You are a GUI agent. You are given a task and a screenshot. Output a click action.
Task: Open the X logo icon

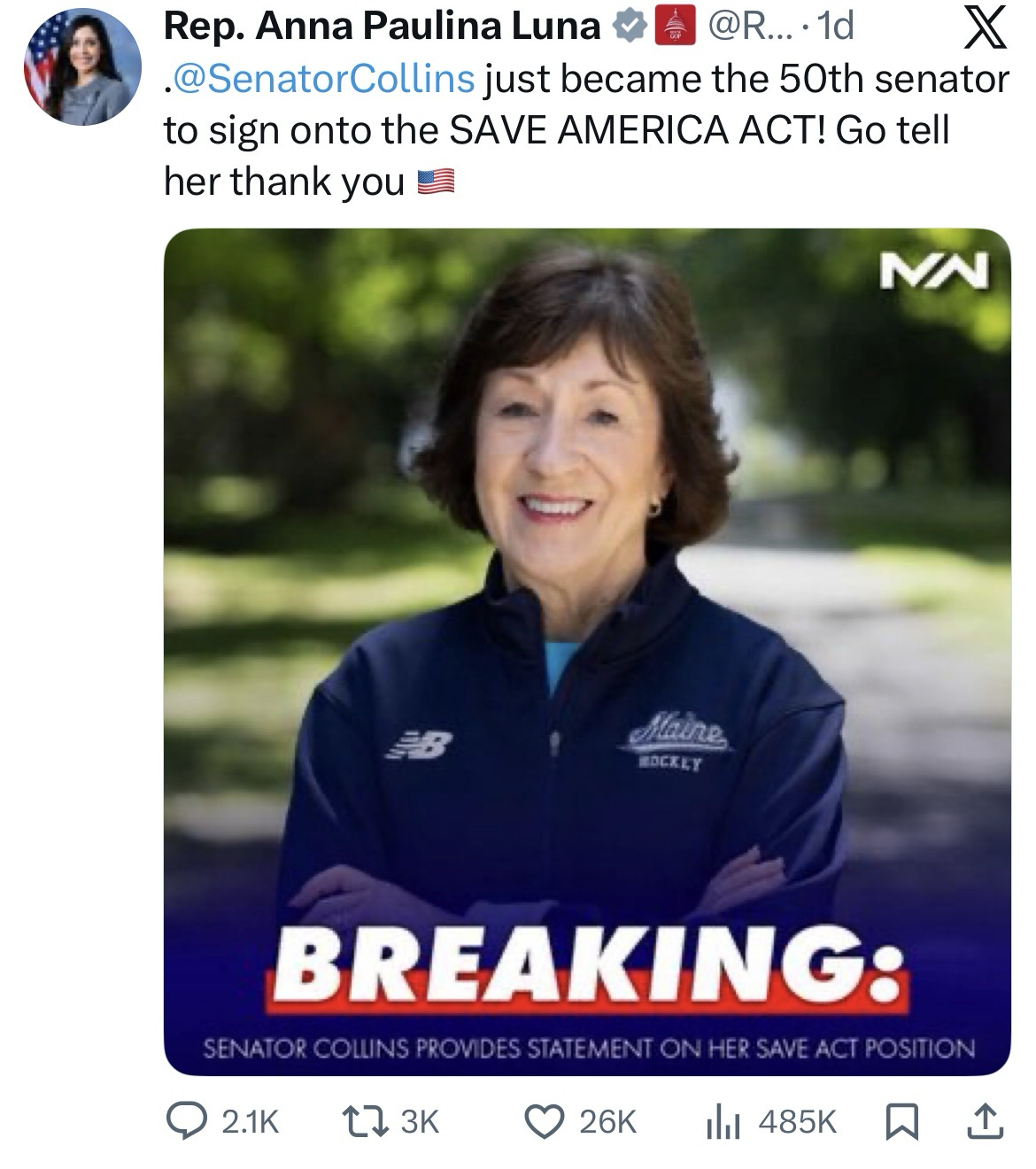click(x=986, y=27)
